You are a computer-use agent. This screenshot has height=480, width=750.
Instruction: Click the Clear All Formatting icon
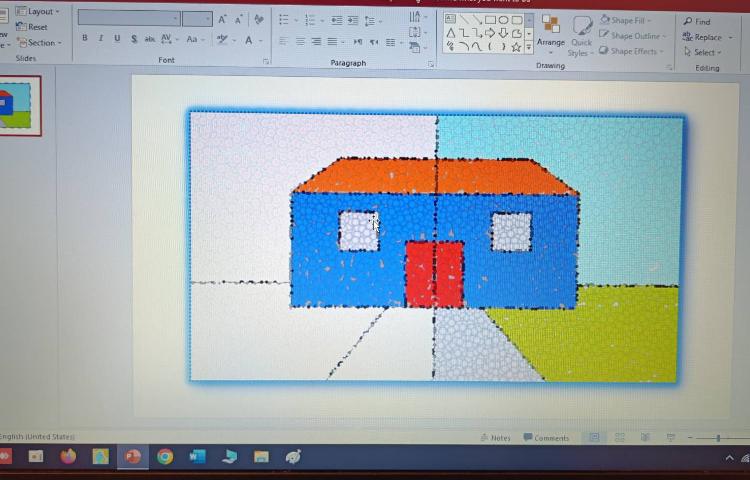(259, 20)
